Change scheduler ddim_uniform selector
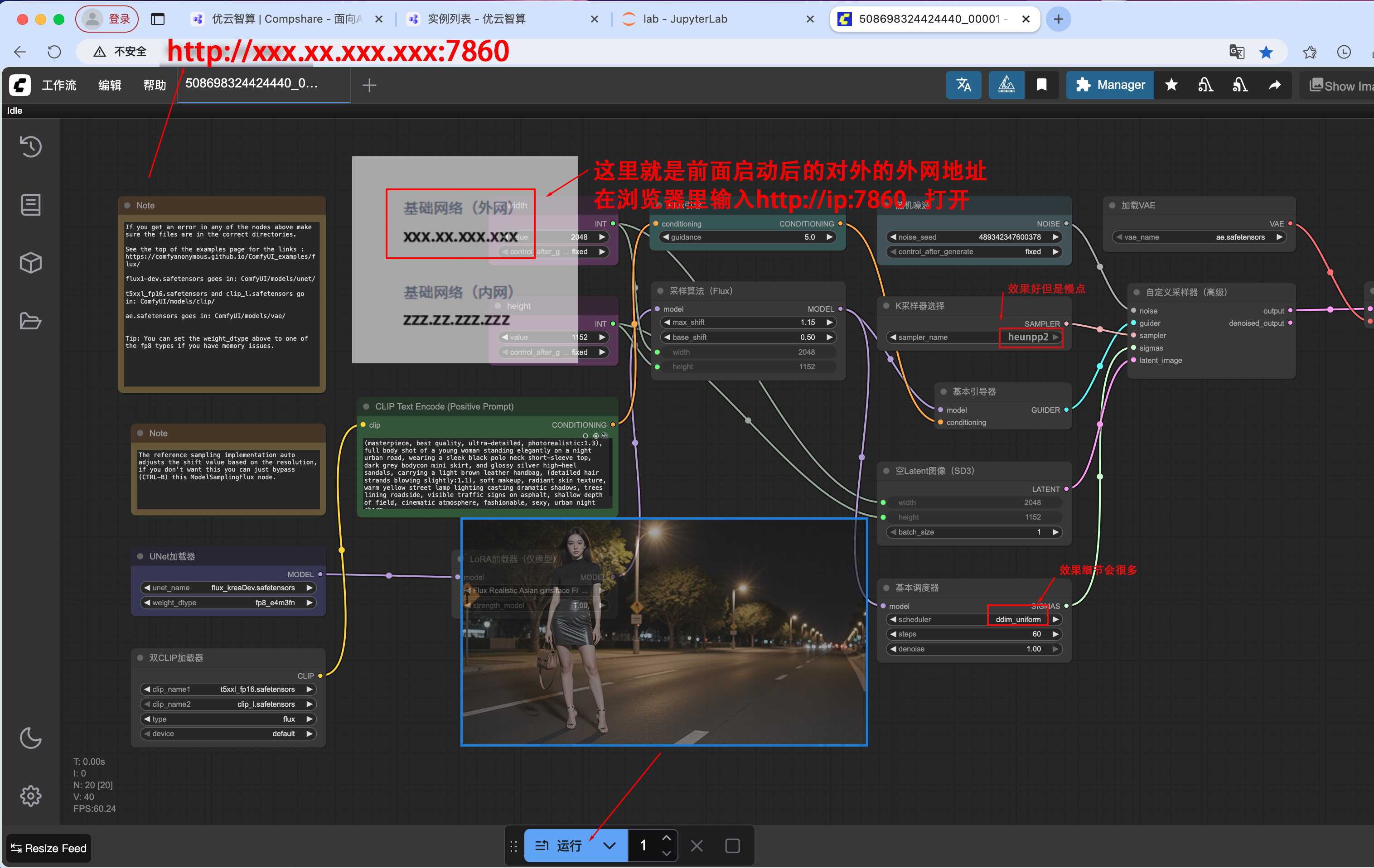Screen dimensions: 1374x868 pyautogui.click(x=973, y=619)
